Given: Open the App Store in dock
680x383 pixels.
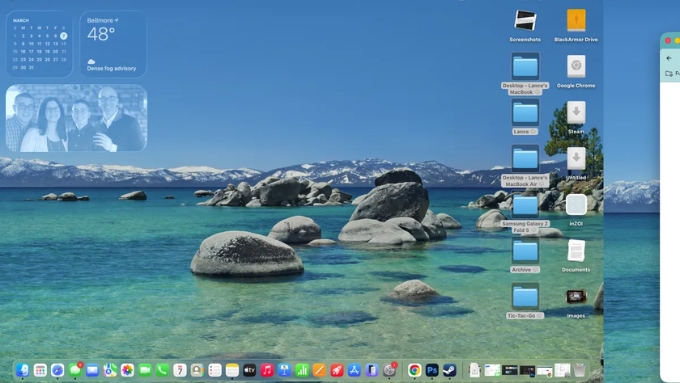Looking at the screenshot, I should coord(354,370).
